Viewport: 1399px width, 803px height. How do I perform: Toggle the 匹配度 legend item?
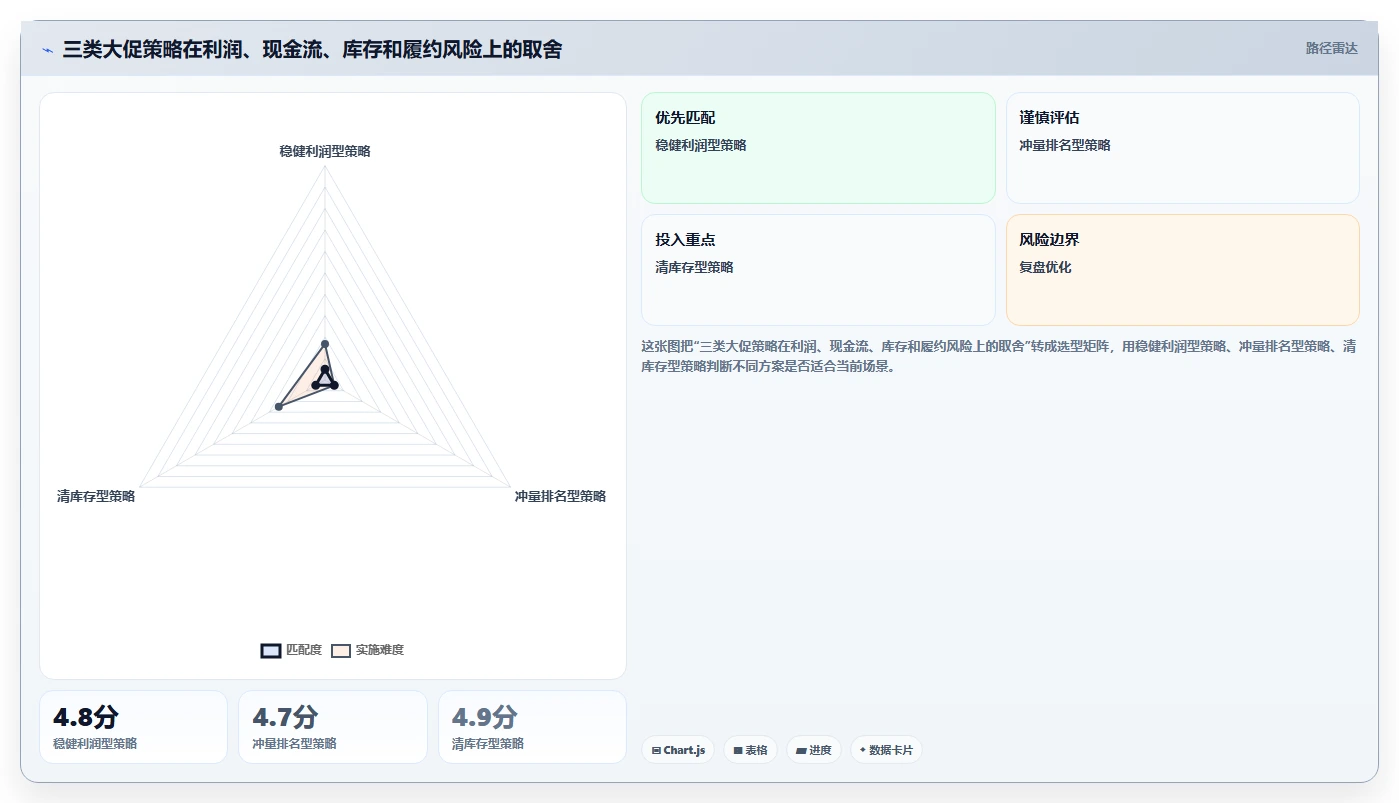coord(291,650)
